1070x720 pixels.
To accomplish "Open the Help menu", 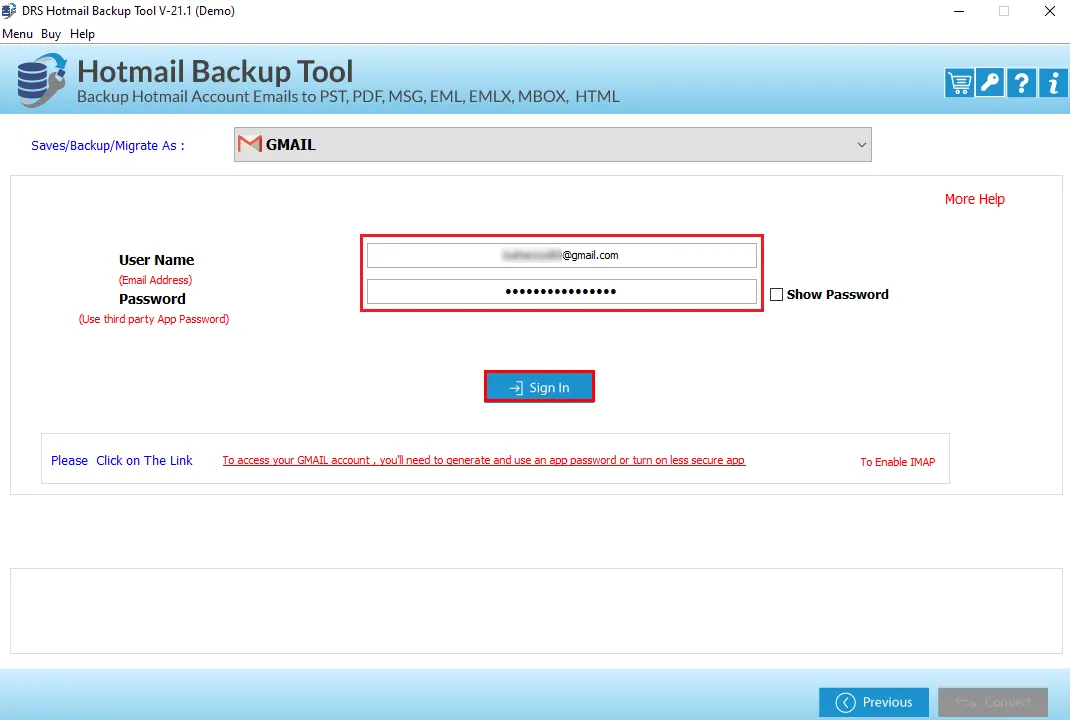I will click(x=83, y=34).
